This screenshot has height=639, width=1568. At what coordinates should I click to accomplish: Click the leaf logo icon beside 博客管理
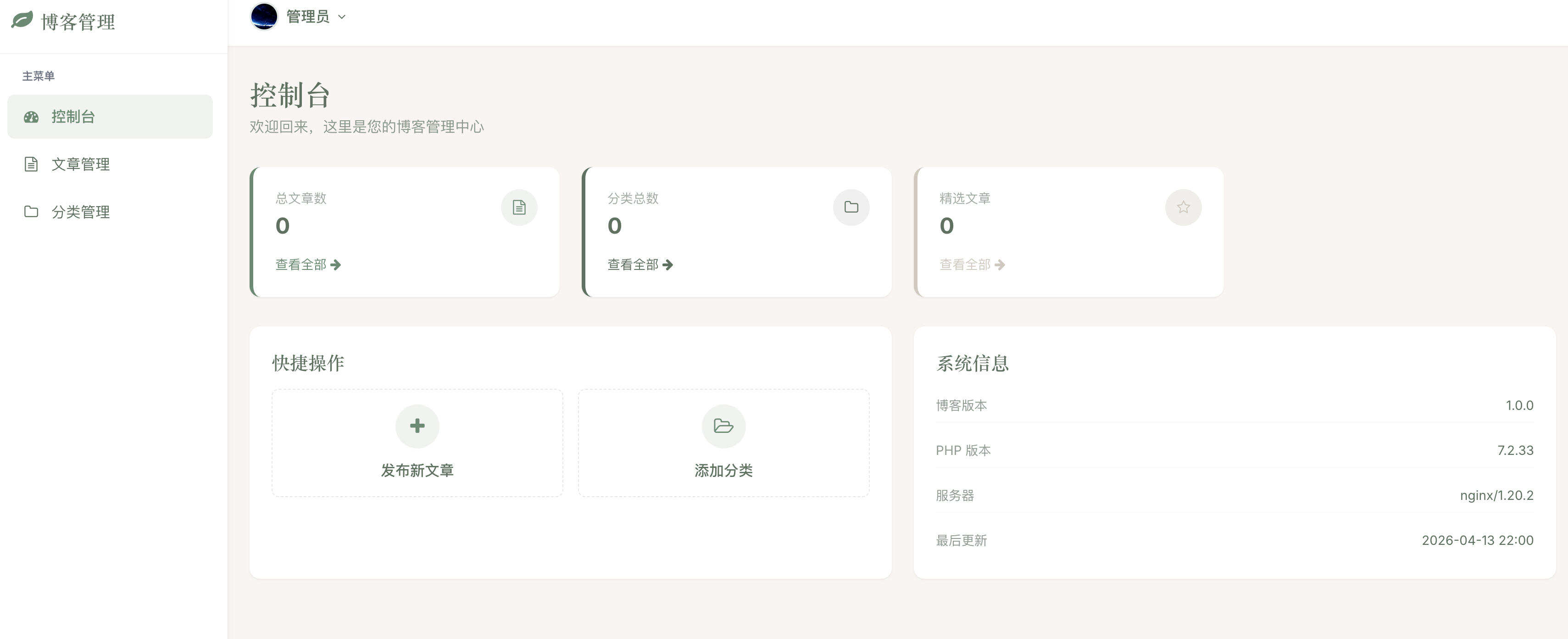[x=22, y=21]
